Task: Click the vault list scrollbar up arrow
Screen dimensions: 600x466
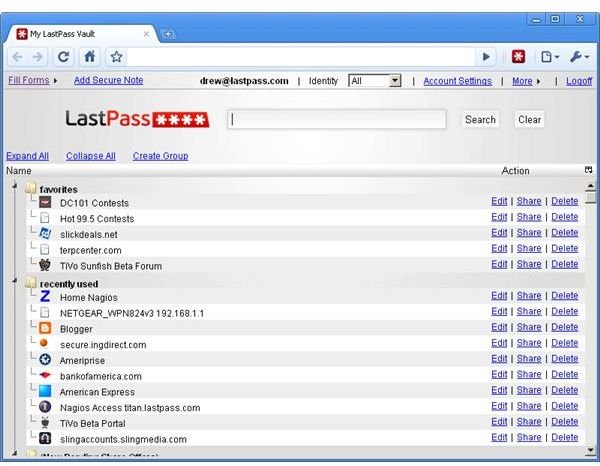Action: (x=590, y=186)
